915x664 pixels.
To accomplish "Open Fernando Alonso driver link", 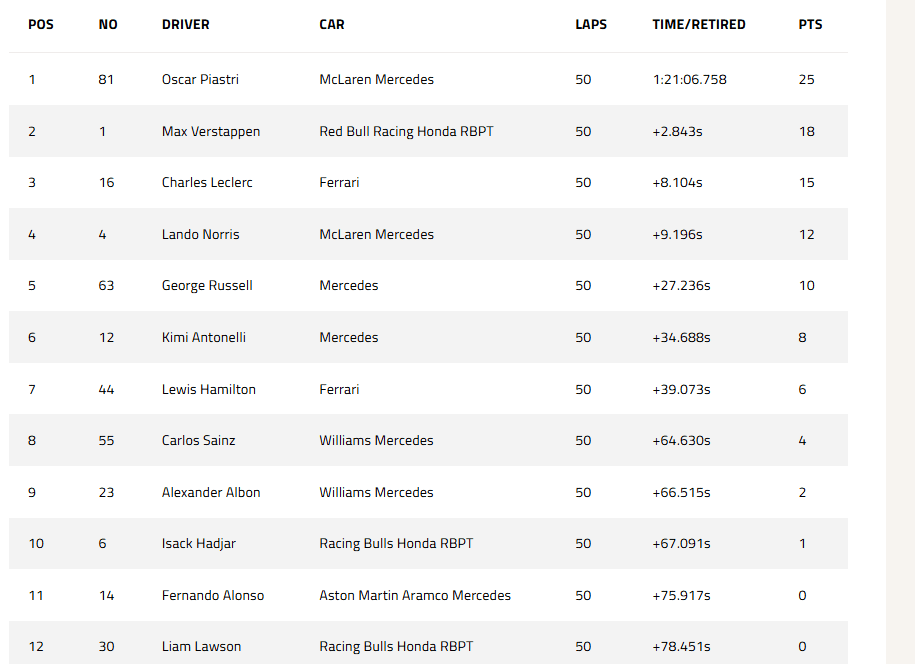I will [212, 595].
